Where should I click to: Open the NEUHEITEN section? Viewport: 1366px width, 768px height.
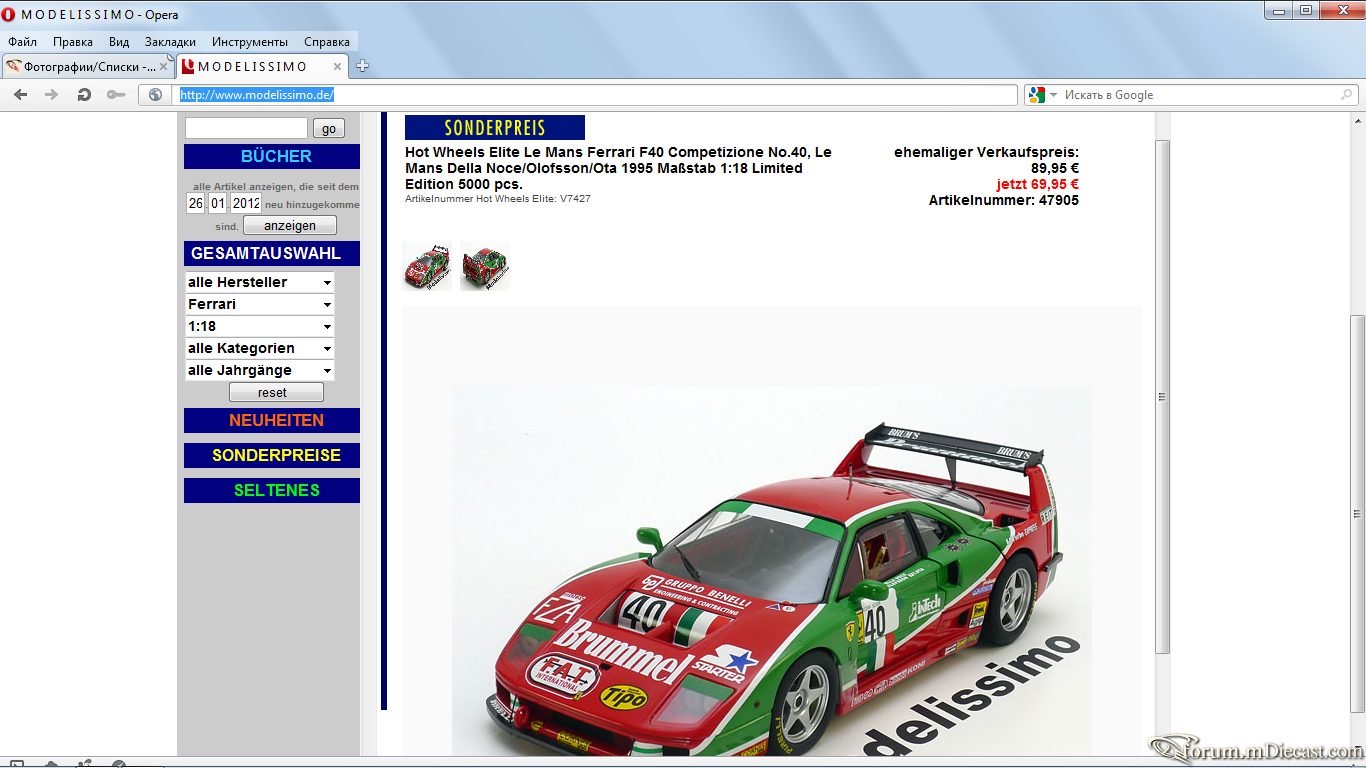pyautogui.click(x=272, y=420)
